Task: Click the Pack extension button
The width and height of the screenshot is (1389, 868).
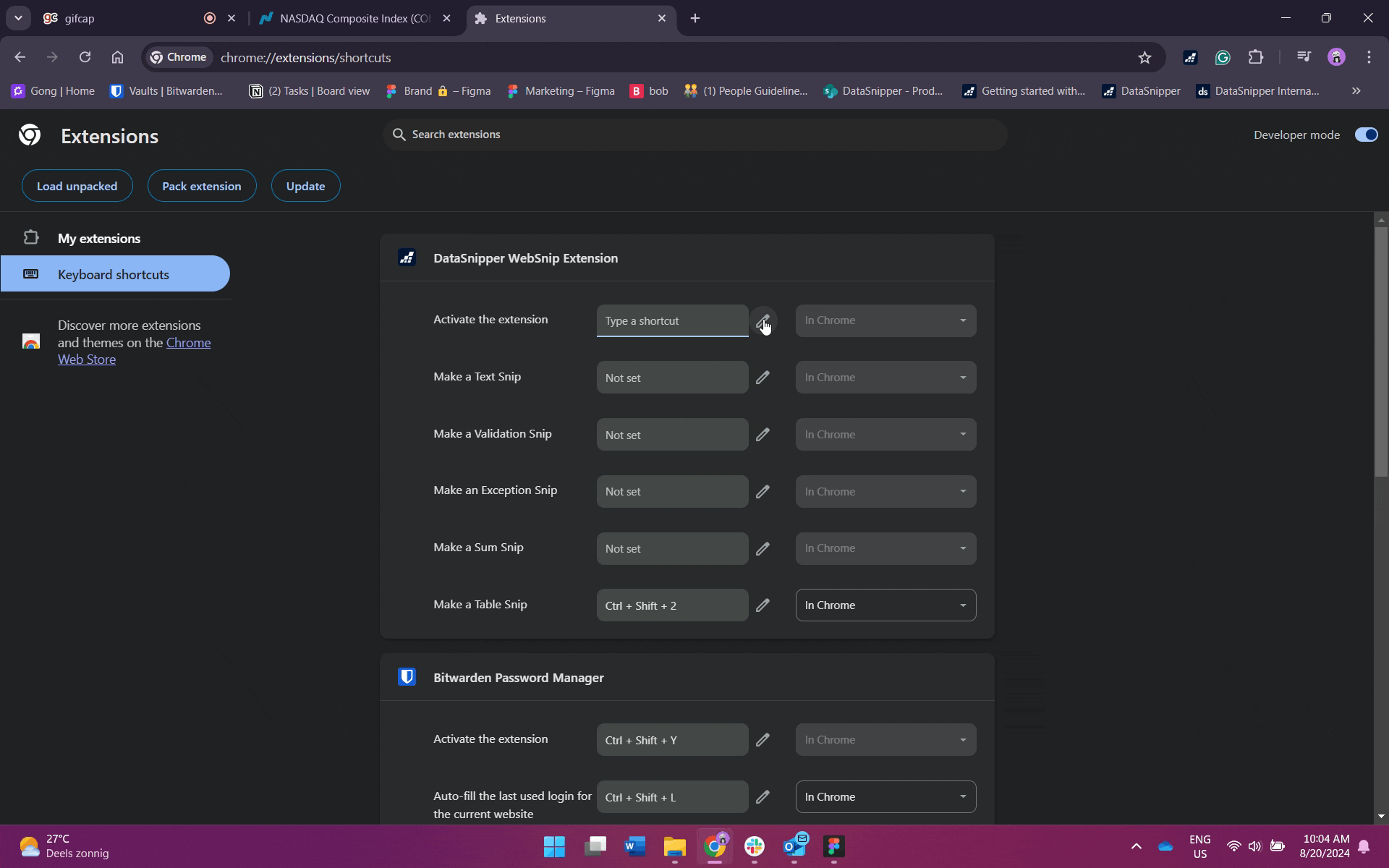Action: pos(201,186)
